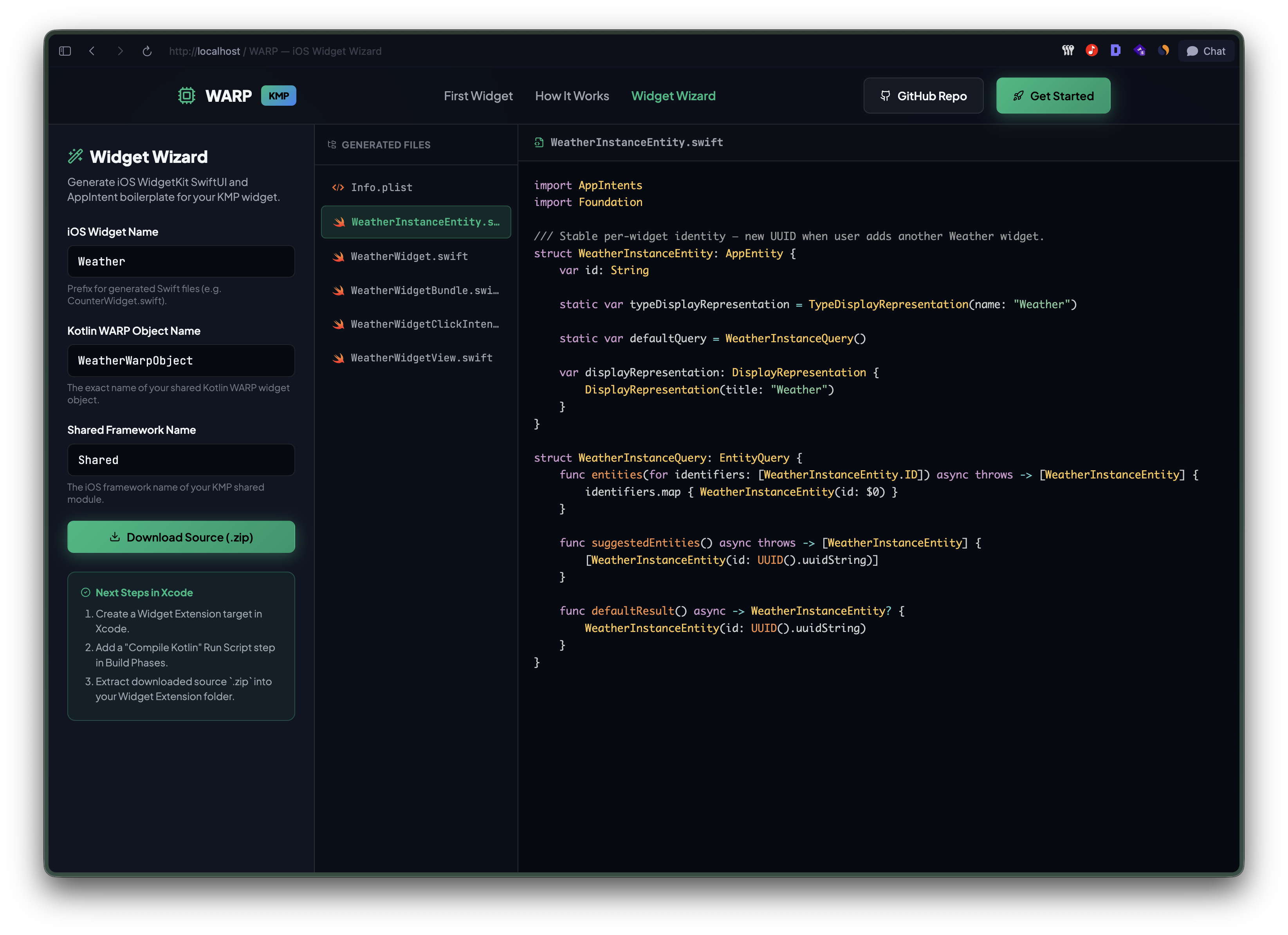Screen dimensions: 1288x935
Task: Click the file icon in the code header
Action: tap(539, 142)
